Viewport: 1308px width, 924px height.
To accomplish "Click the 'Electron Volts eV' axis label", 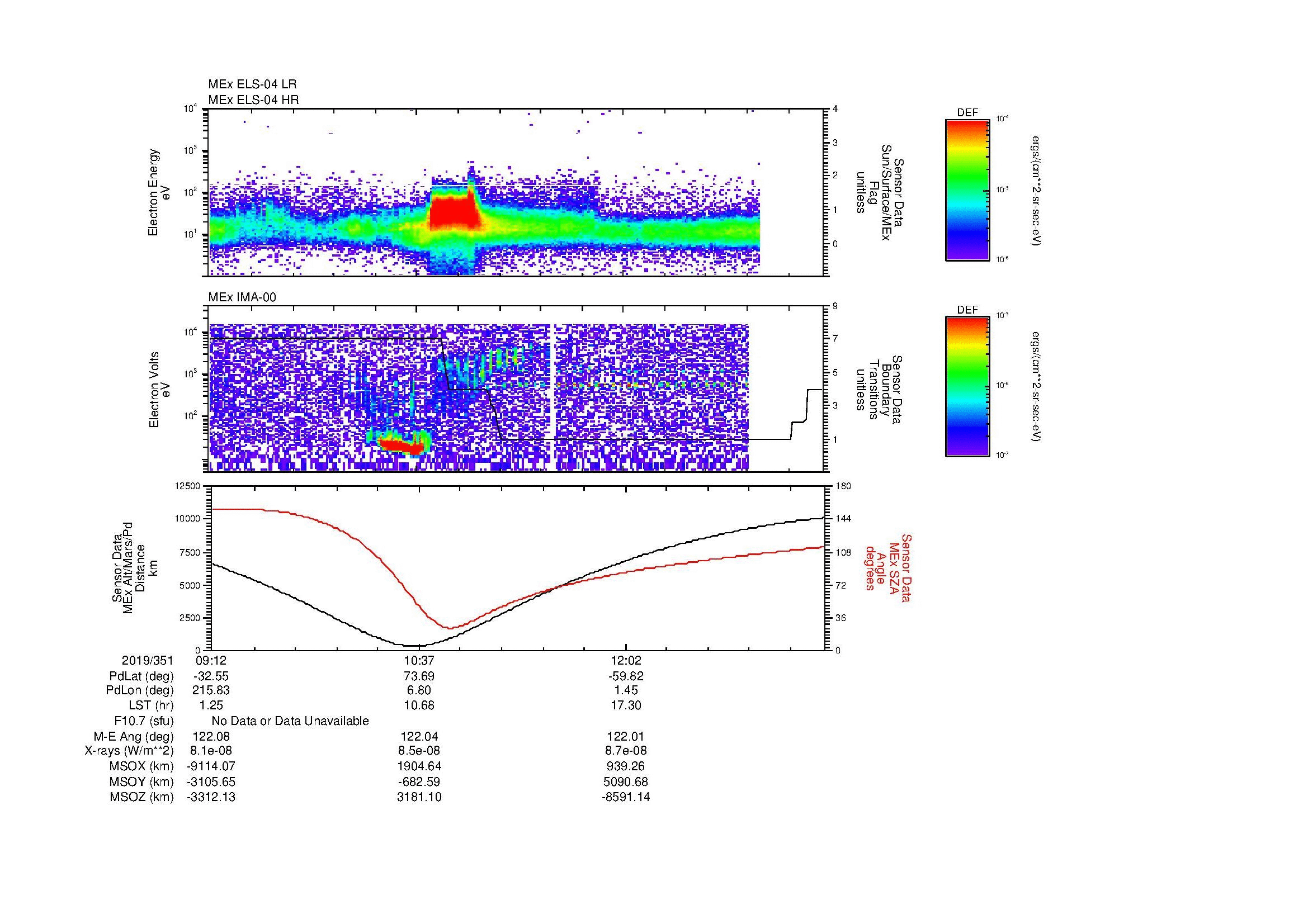I will pyautogui.click(x=159, y=390).
